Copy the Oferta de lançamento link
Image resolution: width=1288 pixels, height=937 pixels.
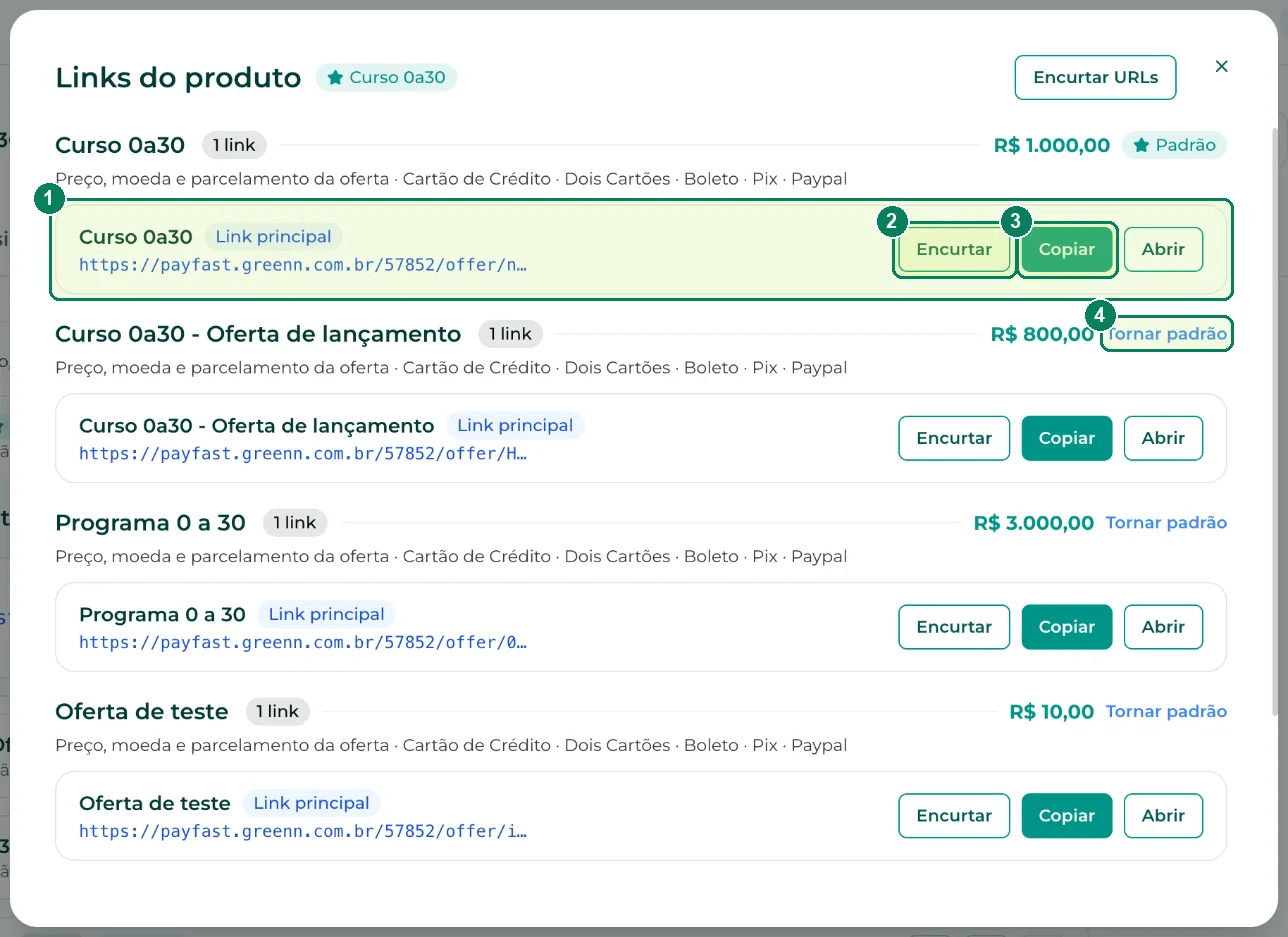pyautogui.click(x=1067, y=438)
